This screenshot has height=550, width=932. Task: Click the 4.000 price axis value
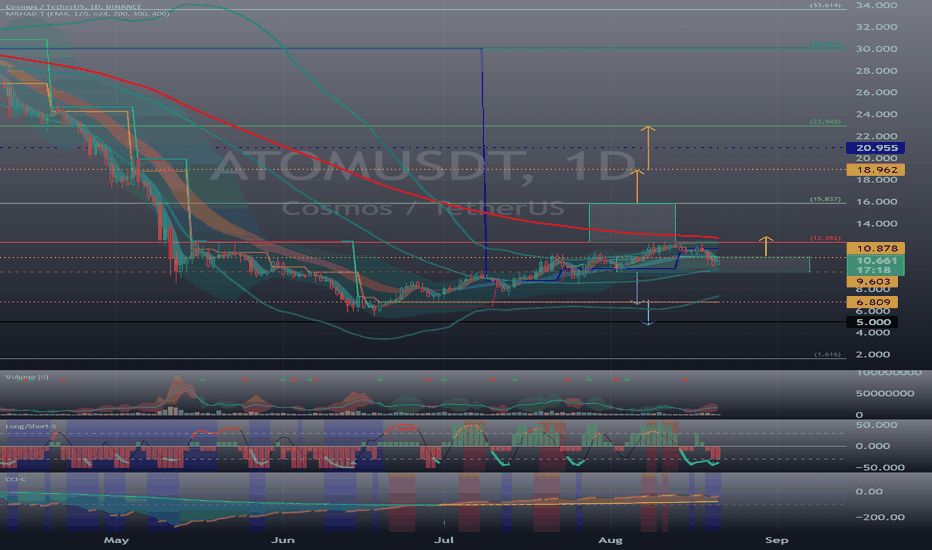873,332
